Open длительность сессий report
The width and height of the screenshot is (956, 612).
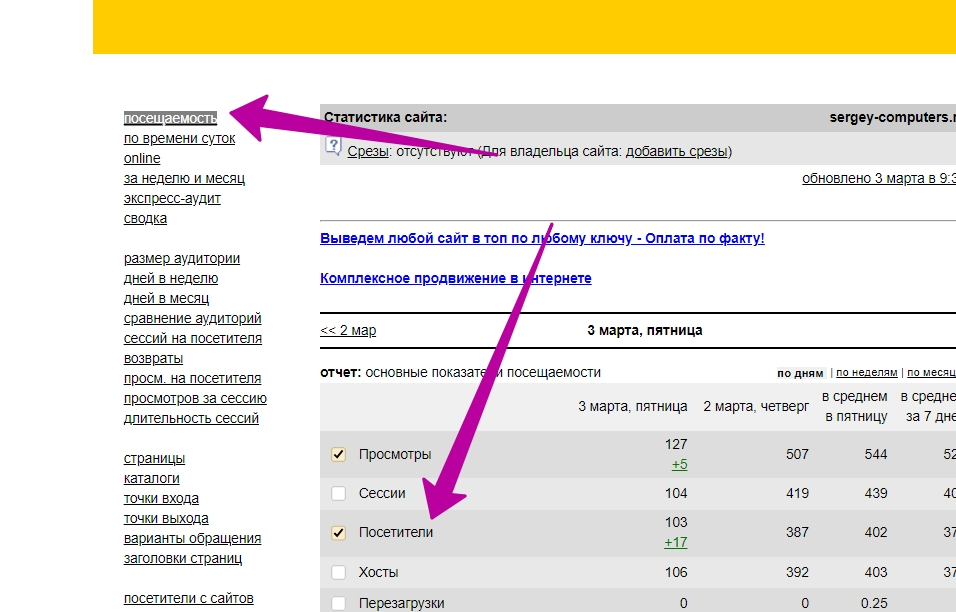(191, 419)
